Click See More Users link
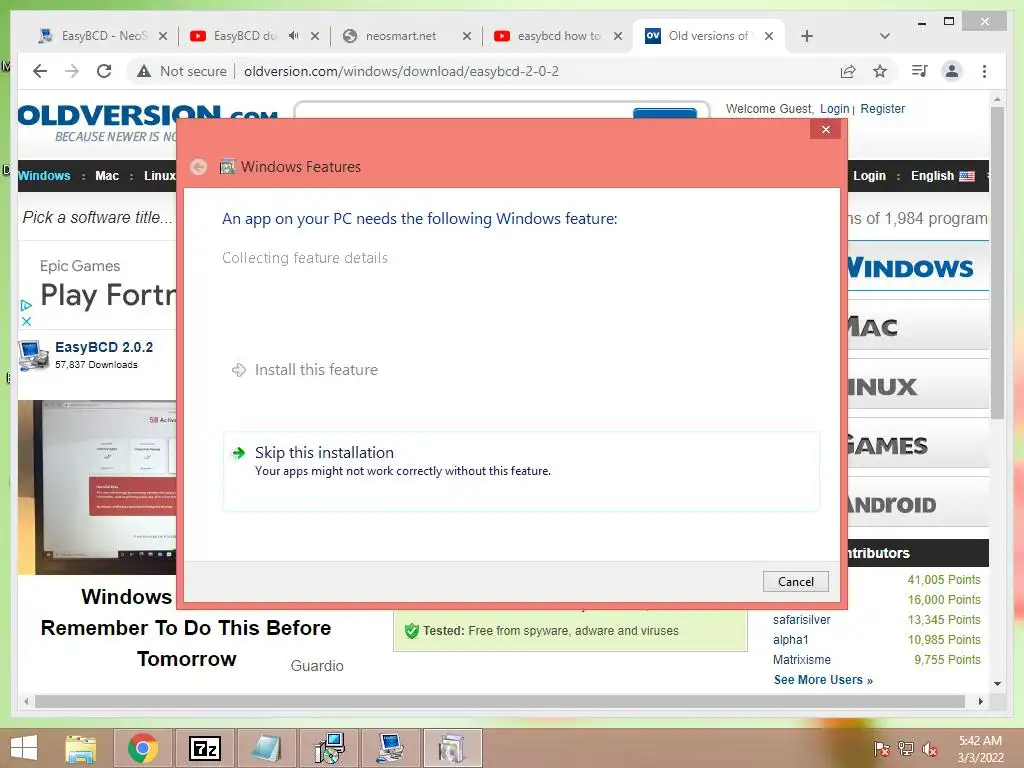The height and width of the screenshot is (768, 1024). (x=823, y=680)
